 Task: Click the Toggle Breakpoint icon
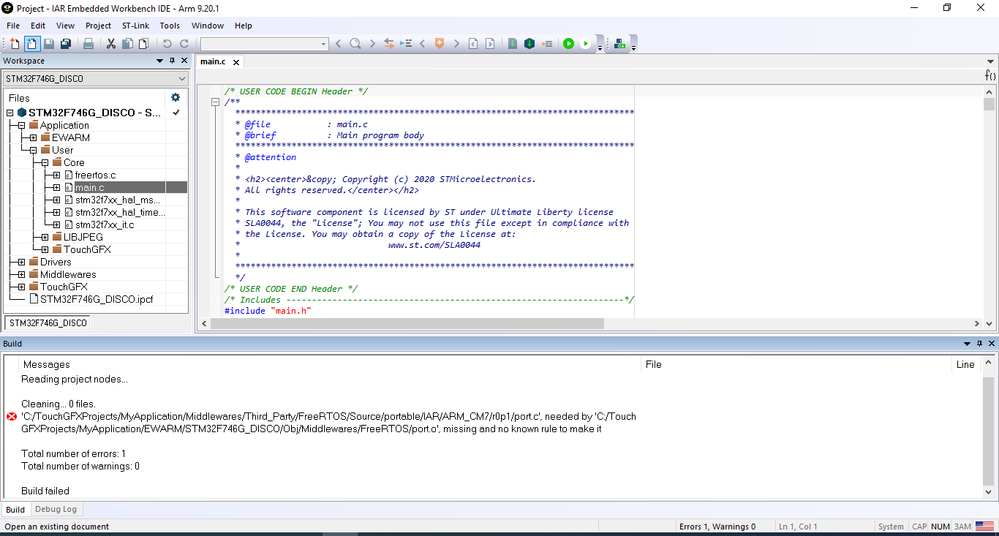[547, 44]
